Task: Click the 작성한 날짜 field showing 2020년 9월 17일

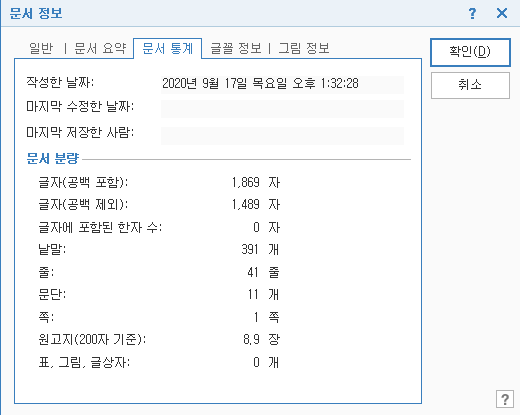Action: pyautogui.click(x=282, y=84)
